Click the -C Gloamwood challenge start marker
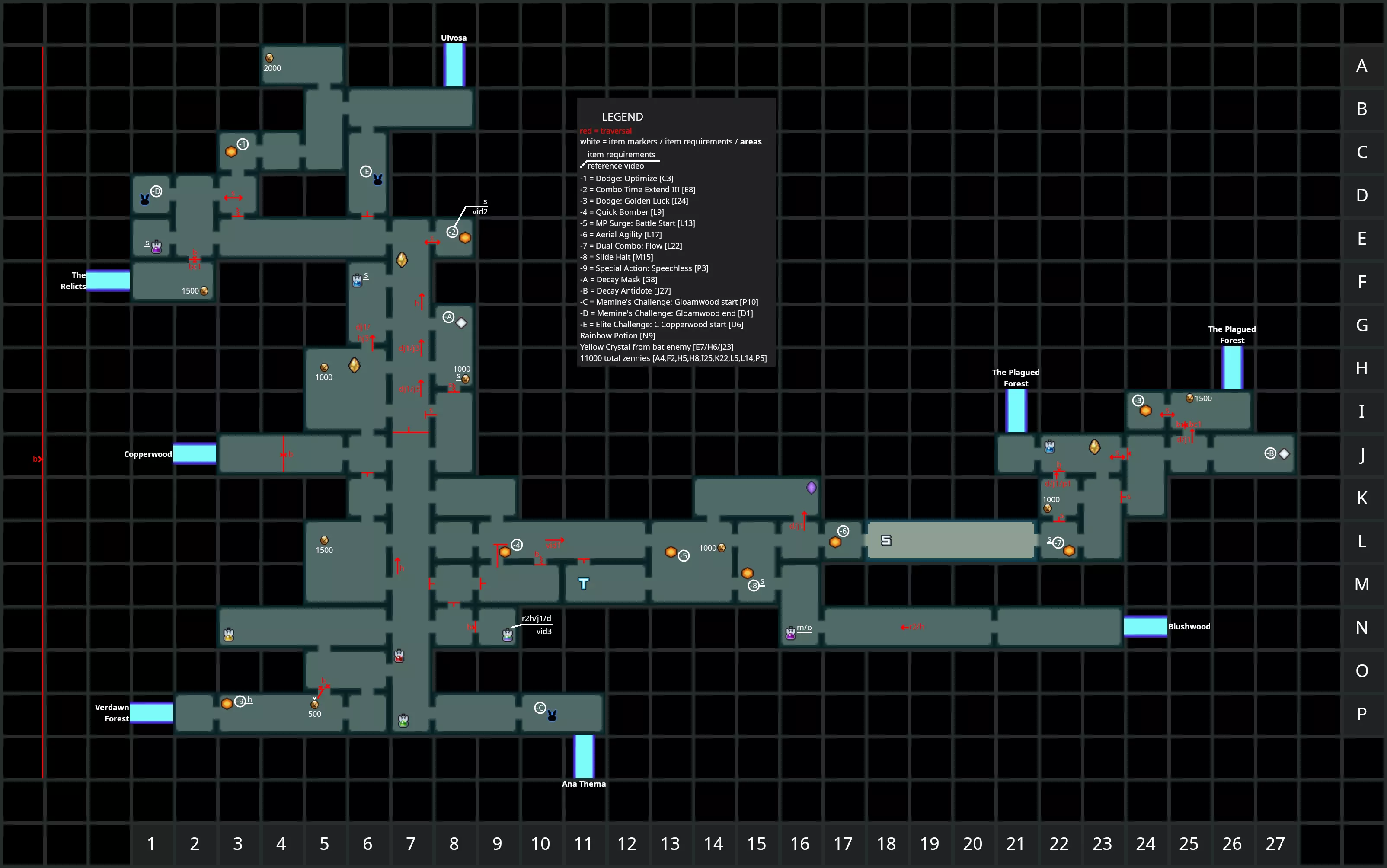The height and width of the screenshot is (868, 1387). click(x=540, y=708)
